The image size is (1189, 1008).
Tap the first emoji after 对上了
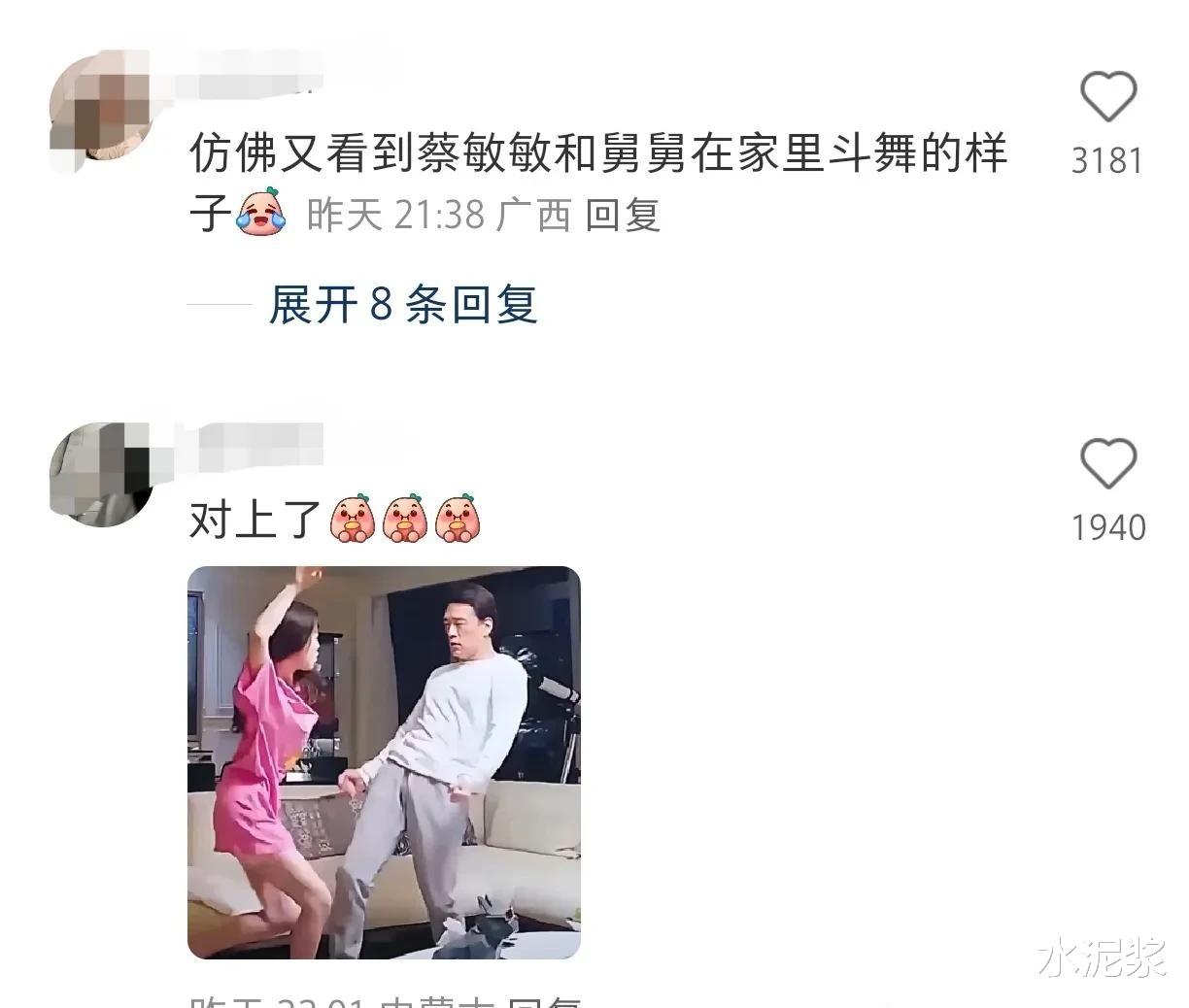click(352, 518)
